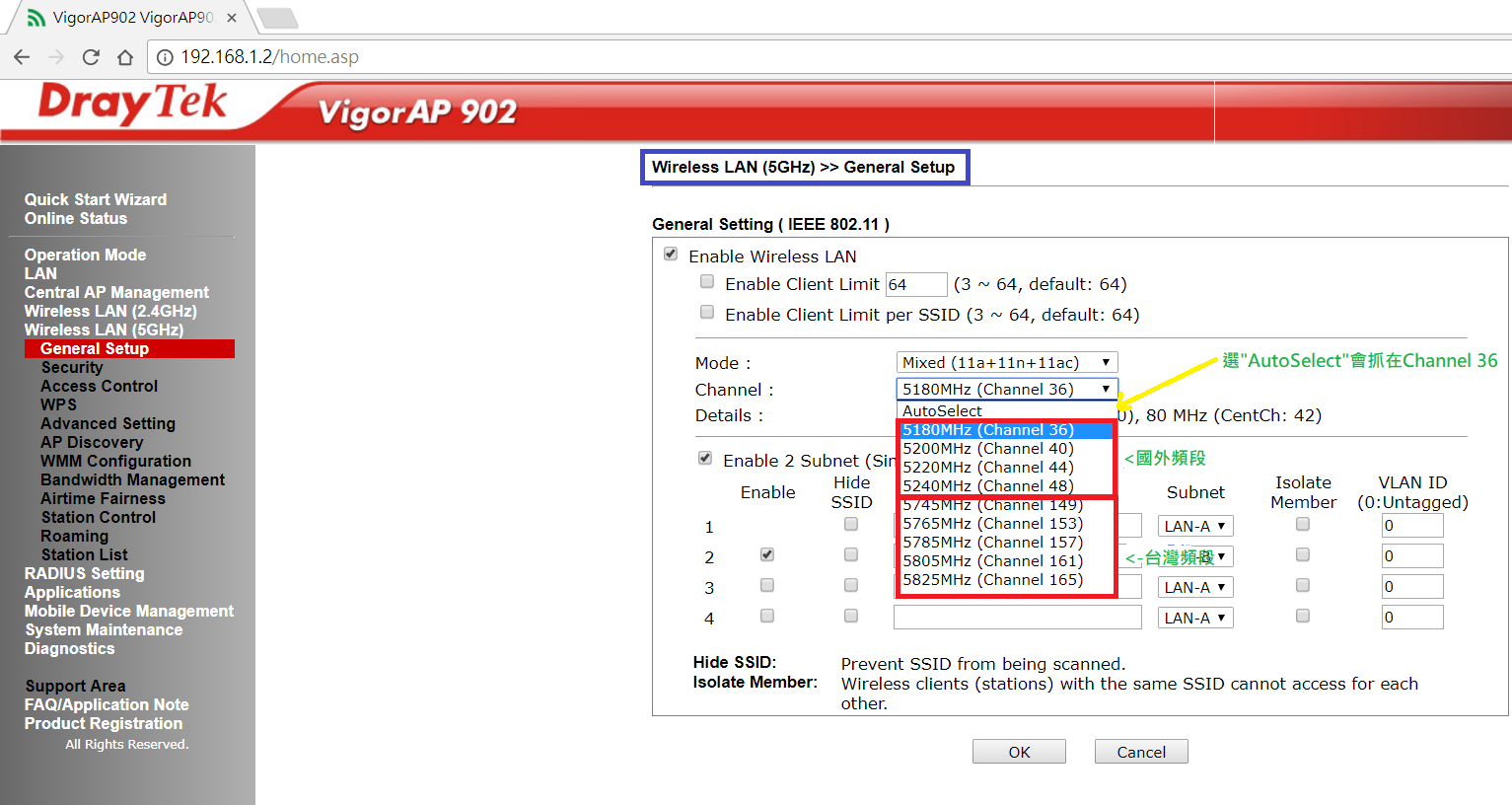Check Enable Client Limit checkbox
The image size is (1512, 805).
click(x=707, y=282)
